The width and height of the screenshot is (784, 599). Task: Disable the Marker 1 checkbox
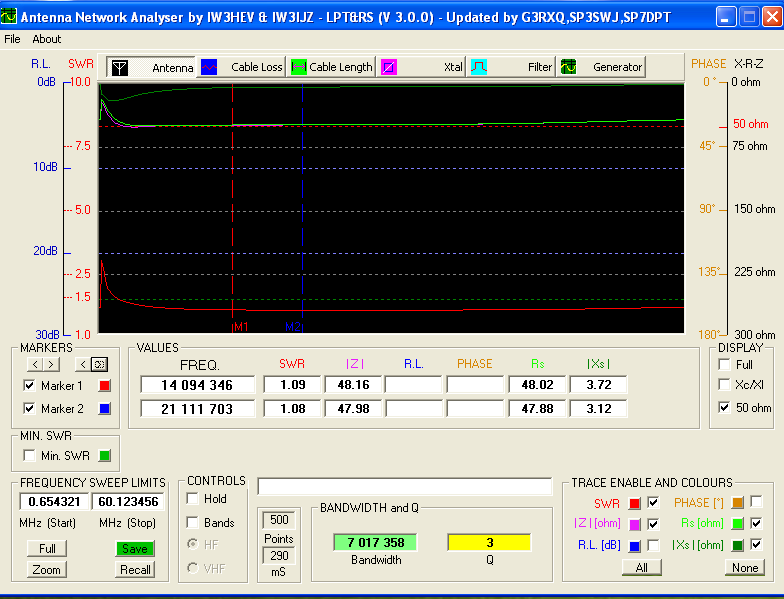pyautogui.click(x=29, y=386)
